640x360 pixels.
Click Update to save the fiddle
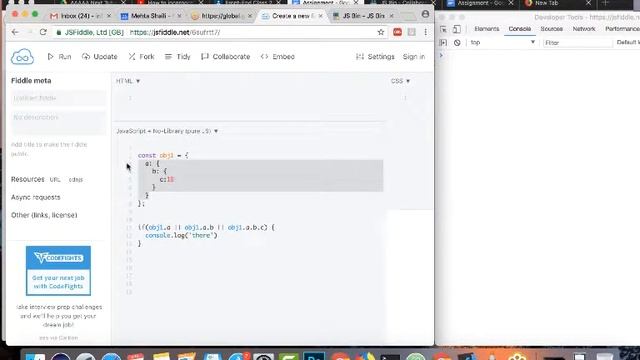pos(100,57)
